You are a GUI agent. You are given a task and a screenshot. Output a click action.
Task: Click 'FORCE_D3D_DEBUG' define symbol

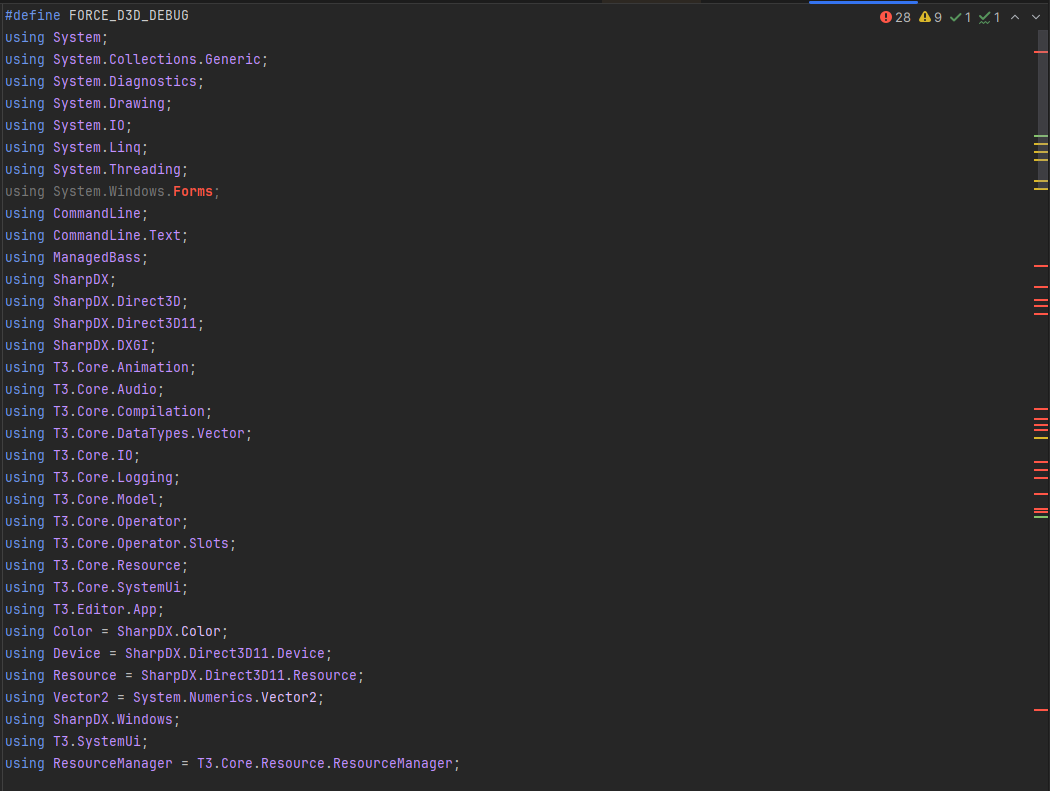pyautogui.click(x=129, y=15)
